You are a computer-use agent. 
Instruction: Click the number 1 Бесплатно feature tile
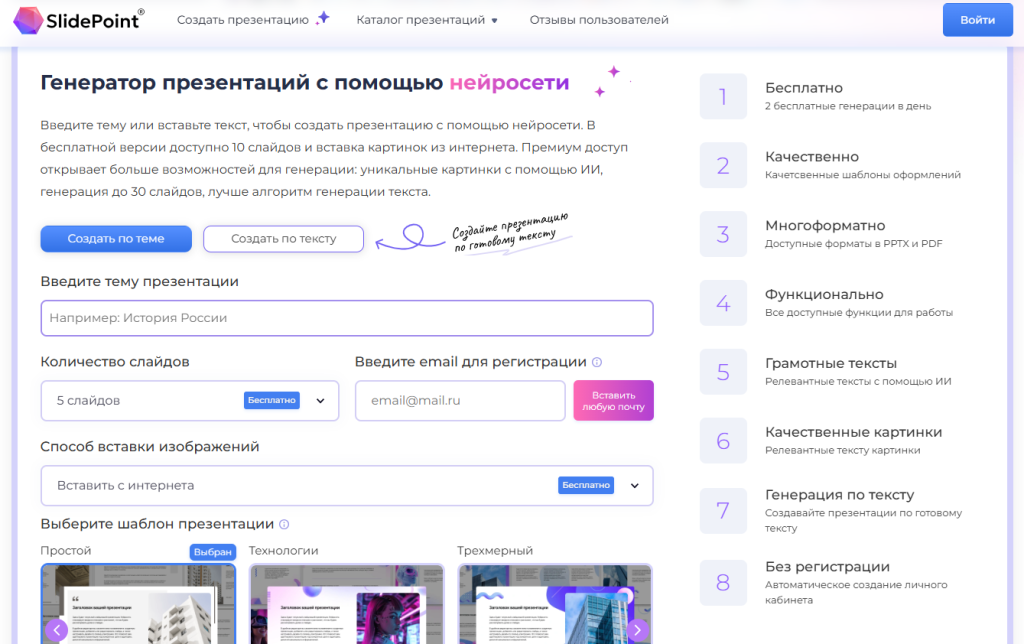point(723,97)
